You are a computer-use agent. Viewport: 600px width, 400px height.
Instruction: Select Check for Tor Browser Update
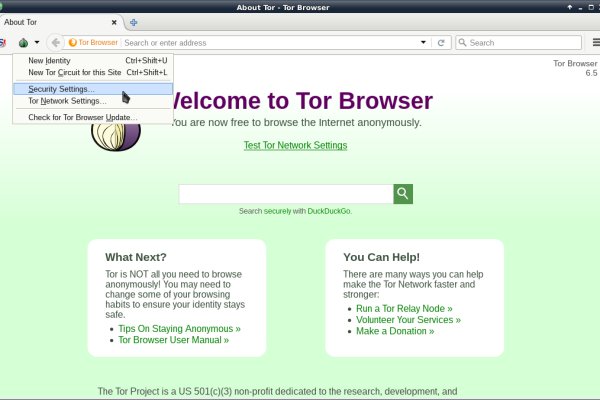83,117
